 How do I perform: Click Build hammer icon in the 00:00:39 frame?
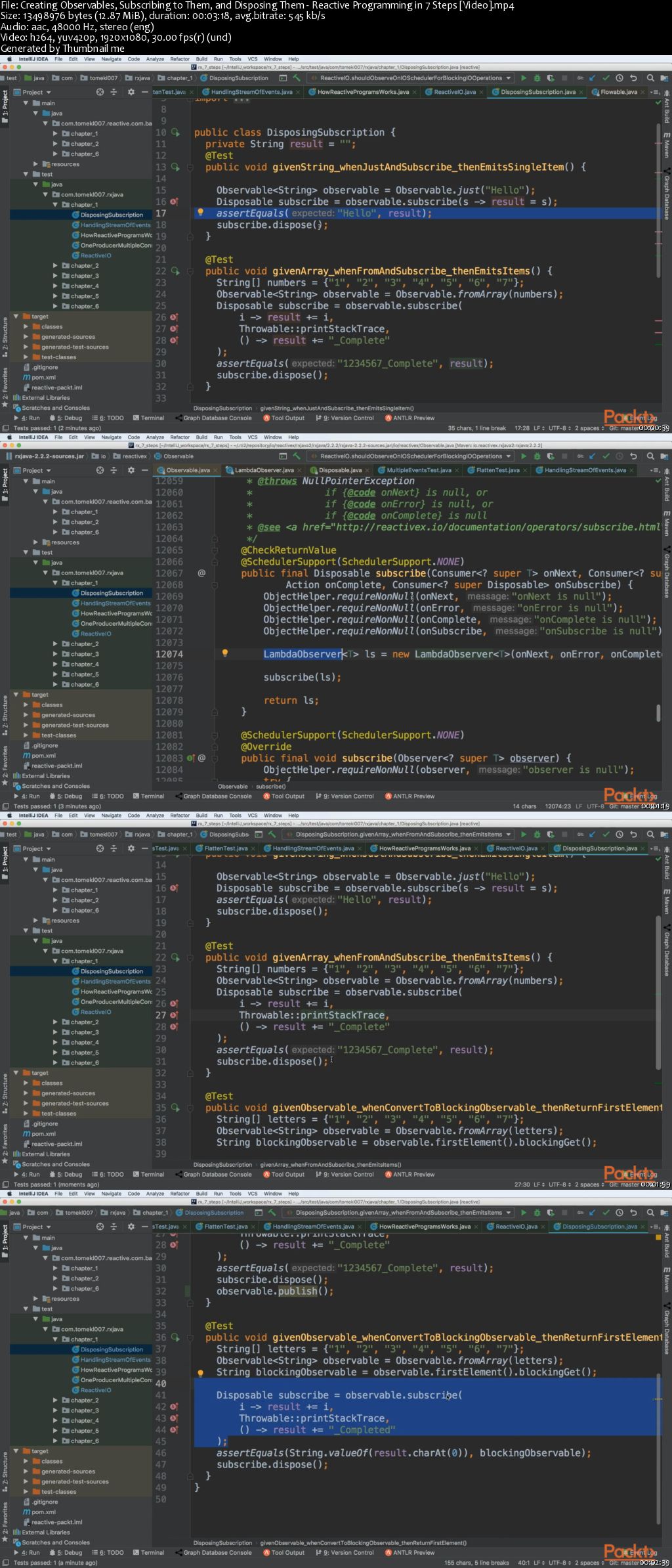point(297,78)
